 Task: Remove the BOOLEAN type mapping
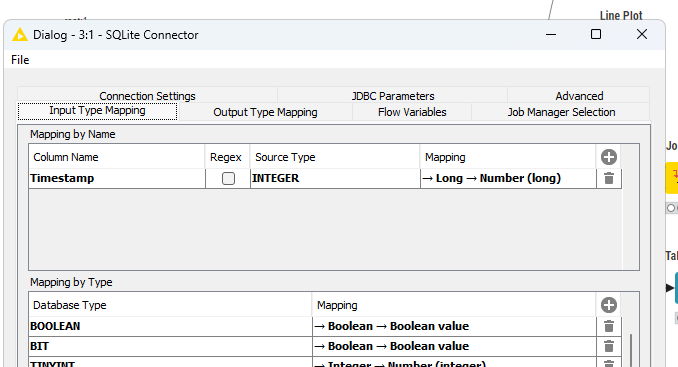[x=609, y=326]
